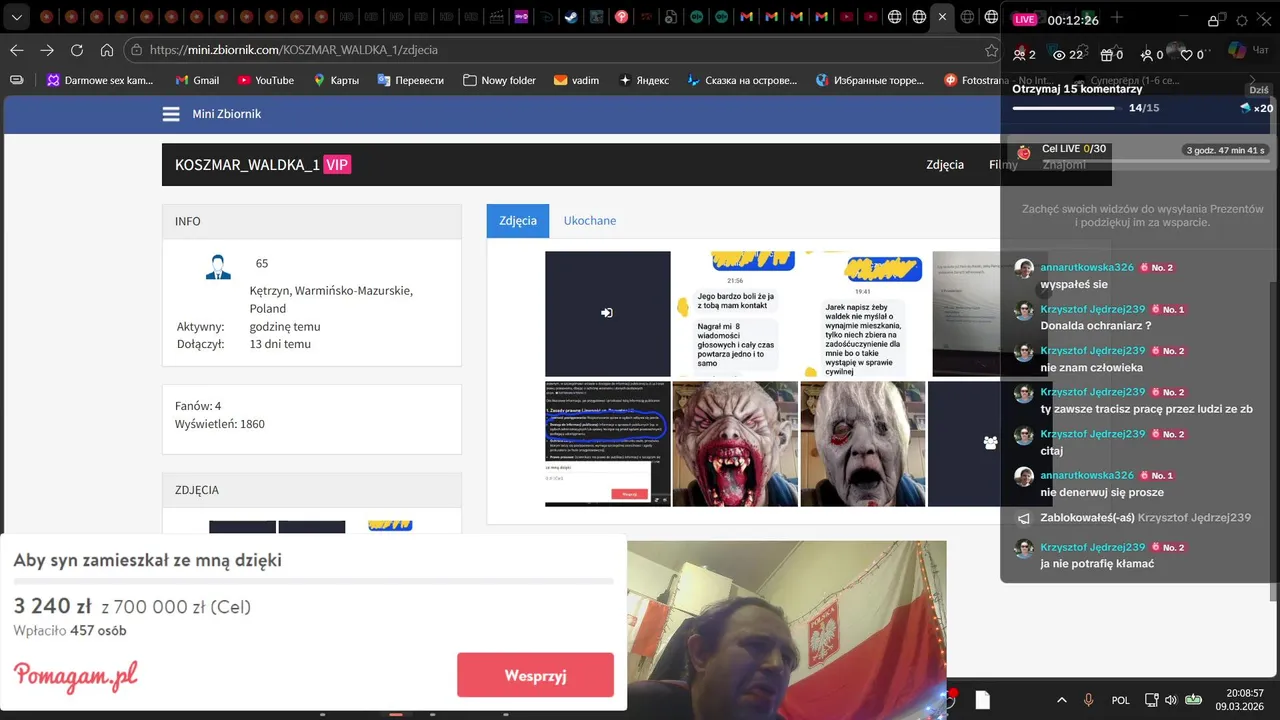Click the Mini Zbiornik site title
This screenshot has height=720, width=1280.
[226, 114]
